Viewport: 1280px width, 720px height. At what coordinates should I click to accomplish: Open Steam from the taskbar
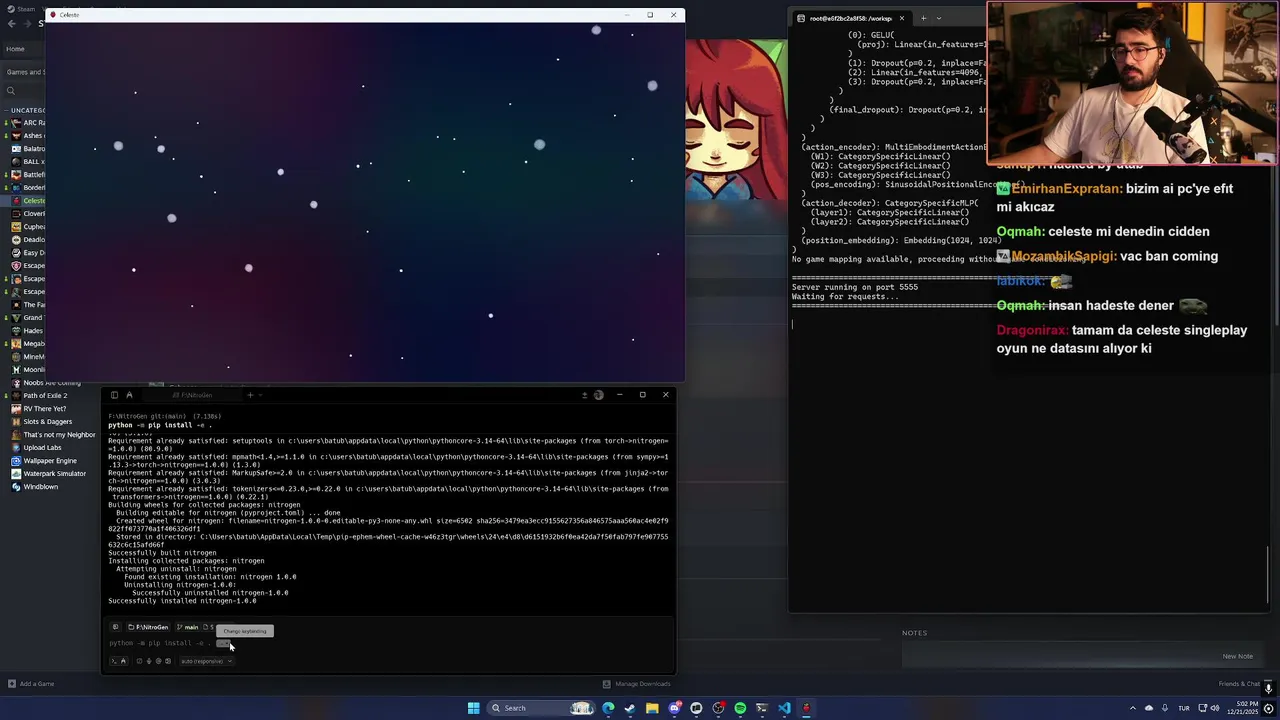[630, 708]
